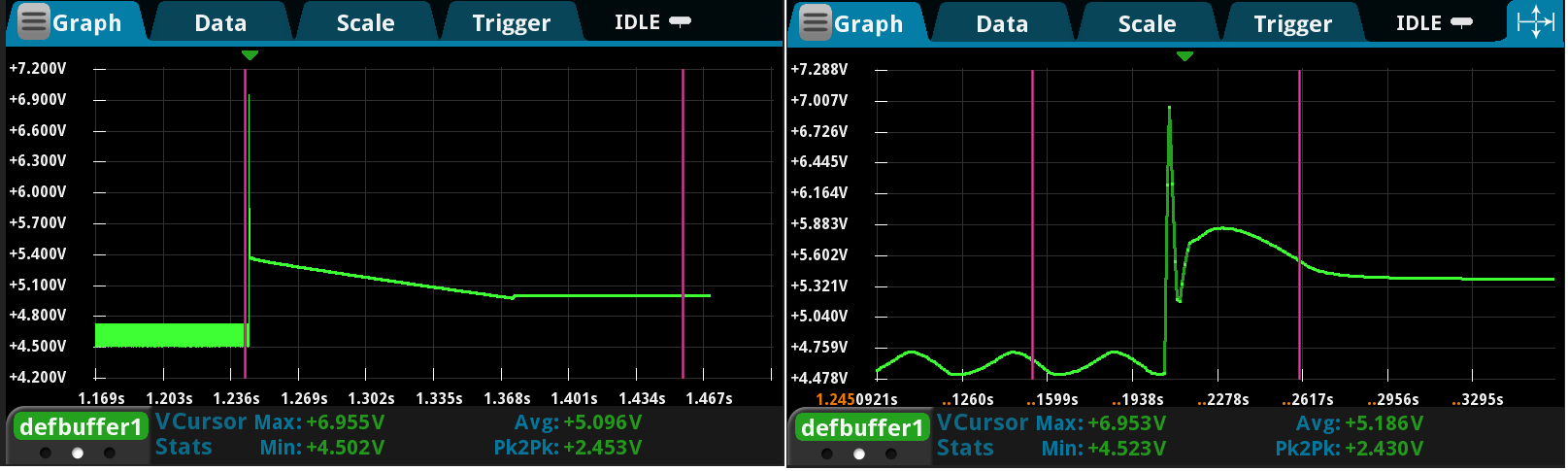
Task: Open the menu icon on the right graph panel
Action: click(x=816, y=22)
